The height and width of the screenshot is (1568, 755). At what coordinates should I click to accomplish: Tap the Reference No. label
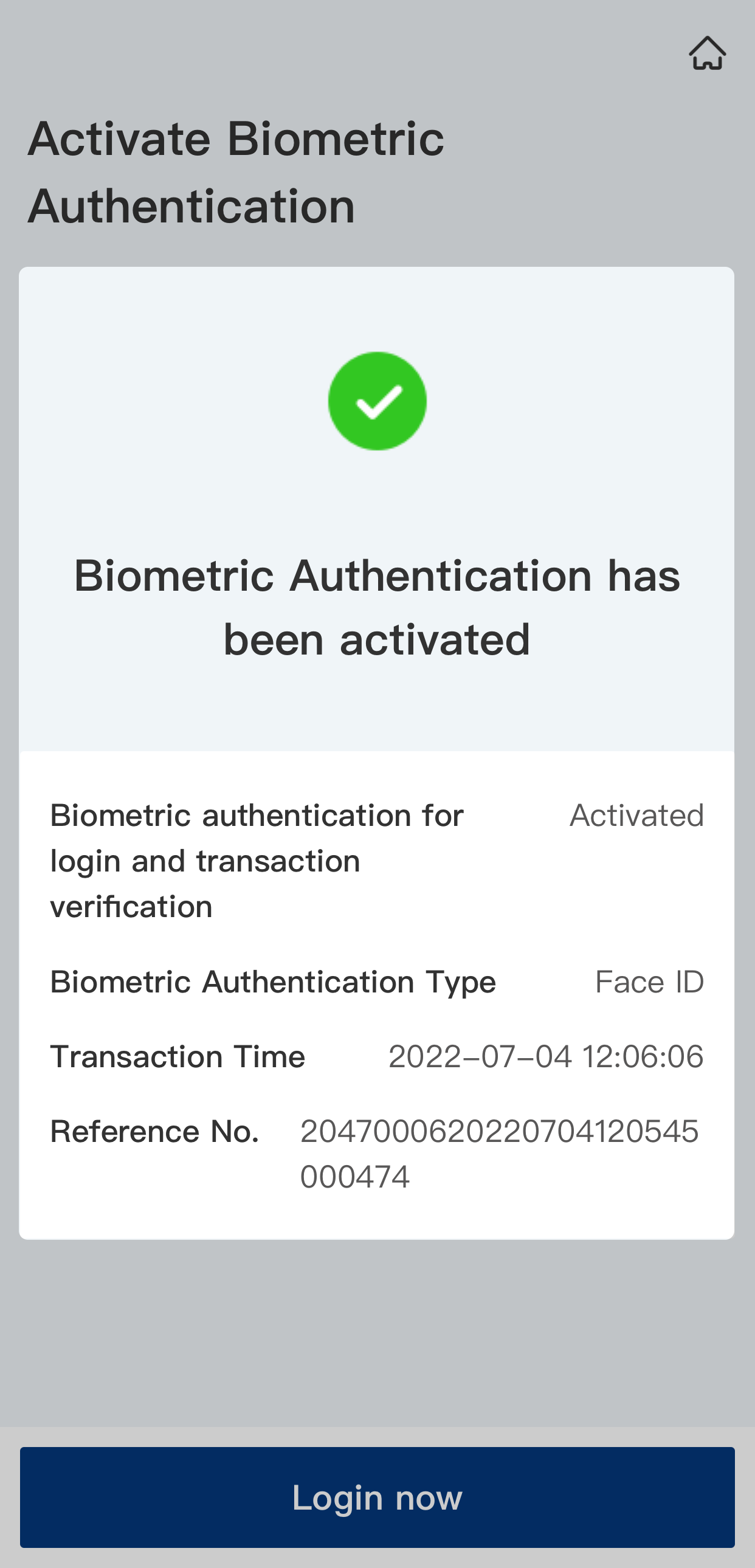[154, 1132]
